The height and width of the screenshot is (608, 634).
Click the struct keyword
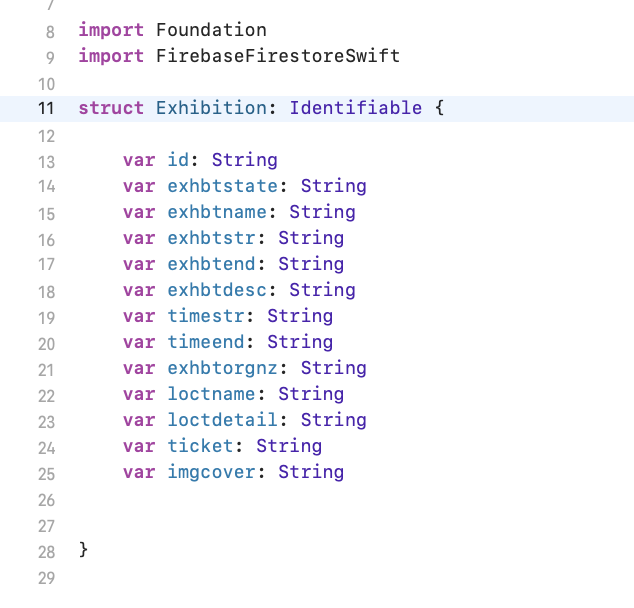click(111, 108)
